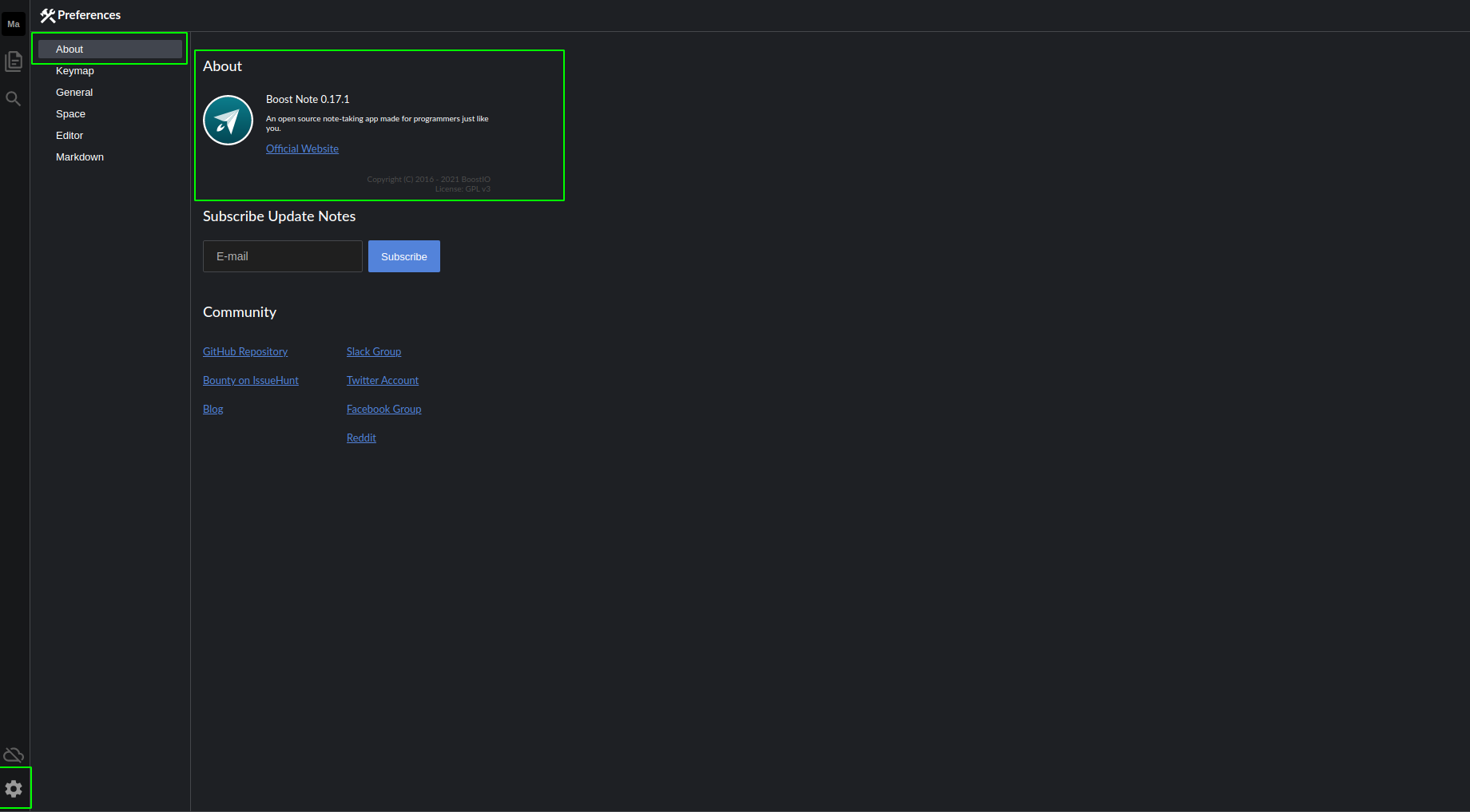Image resolution: width=1470 pixels, height=812 pixels.
Task: Select the 'Ma' space avatar at top left
Action: pyautogui.click(x=14, y=24)
